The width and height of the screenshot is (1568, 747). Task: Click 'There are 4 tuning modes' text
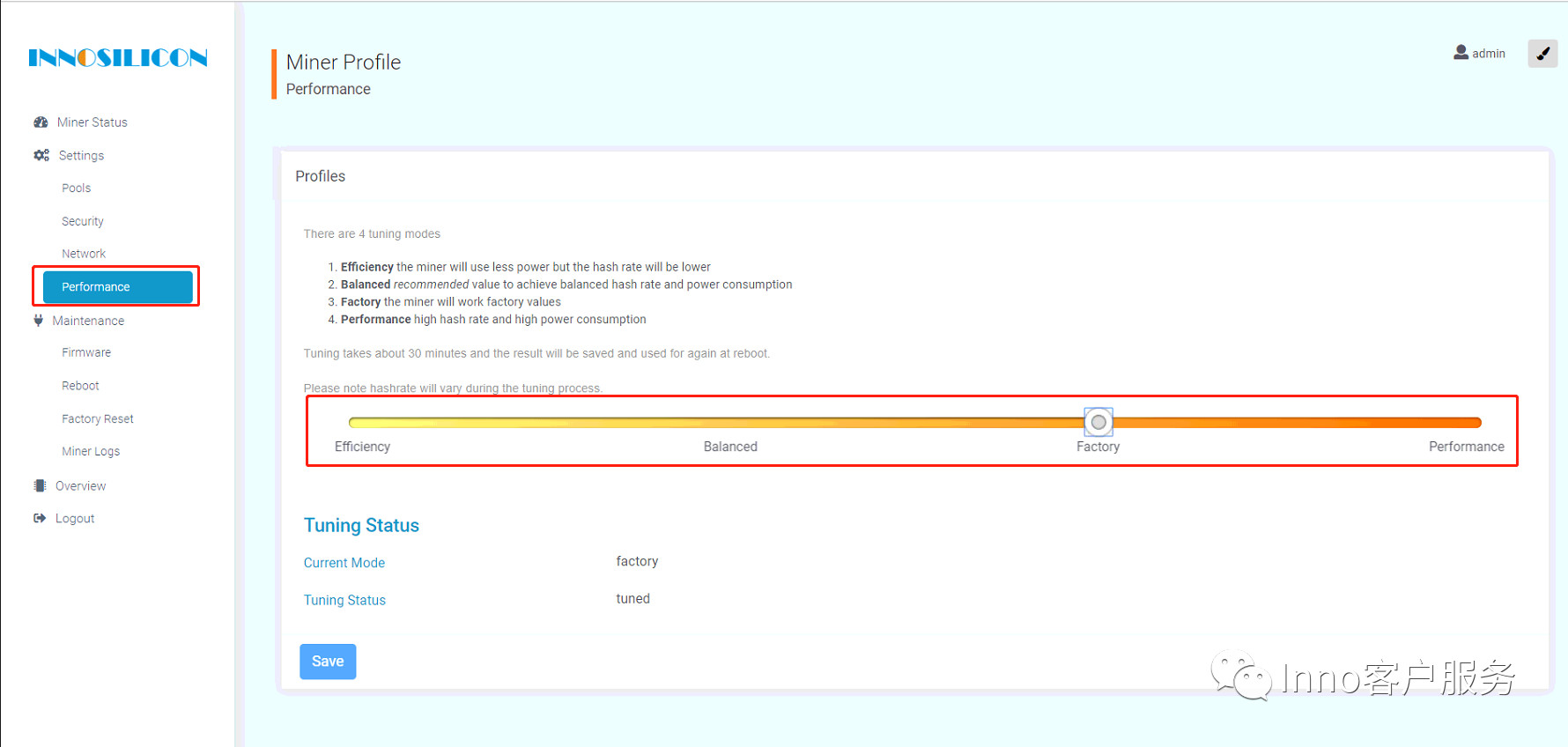(x=372, y=233)
